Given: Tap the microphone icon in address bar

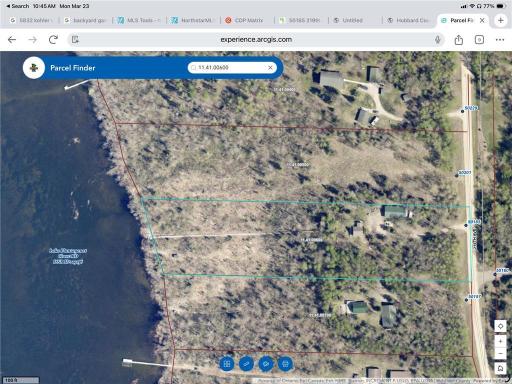Looking at the screenshot, I should coord(438,40).
